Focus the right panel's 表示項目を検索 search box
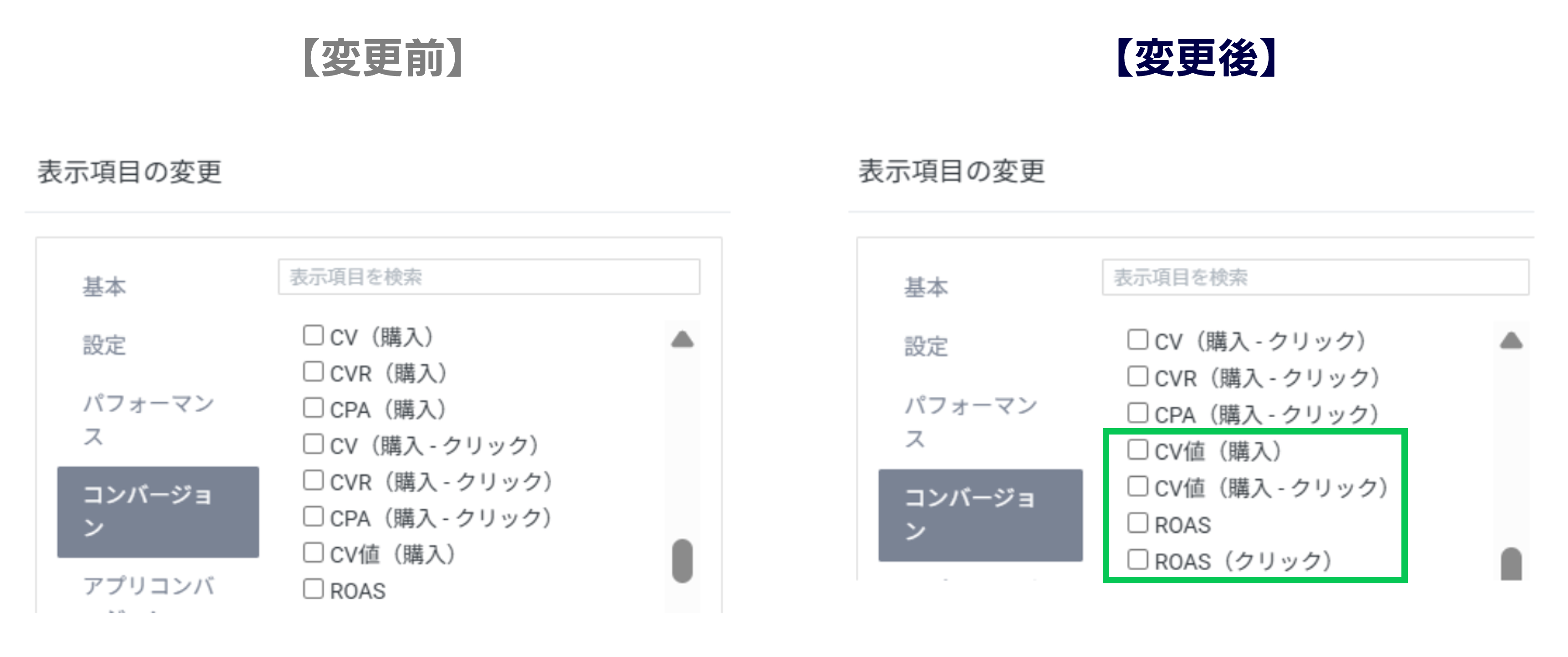The height and width of the screenshot is (657, 1568). [1315, 278]
